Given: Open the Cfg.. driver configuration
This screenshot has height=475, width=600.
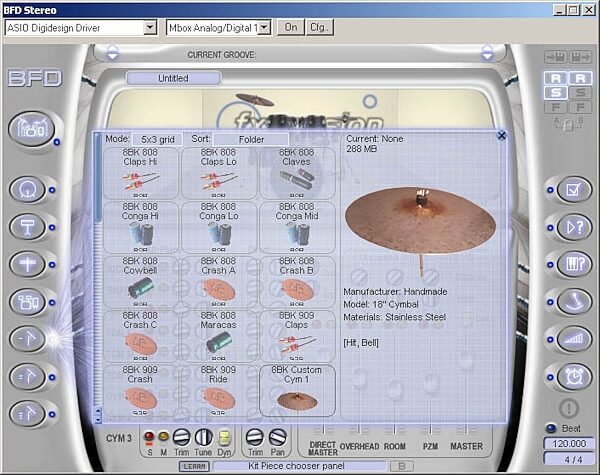Looking at the screenshot, I should 320,28.
